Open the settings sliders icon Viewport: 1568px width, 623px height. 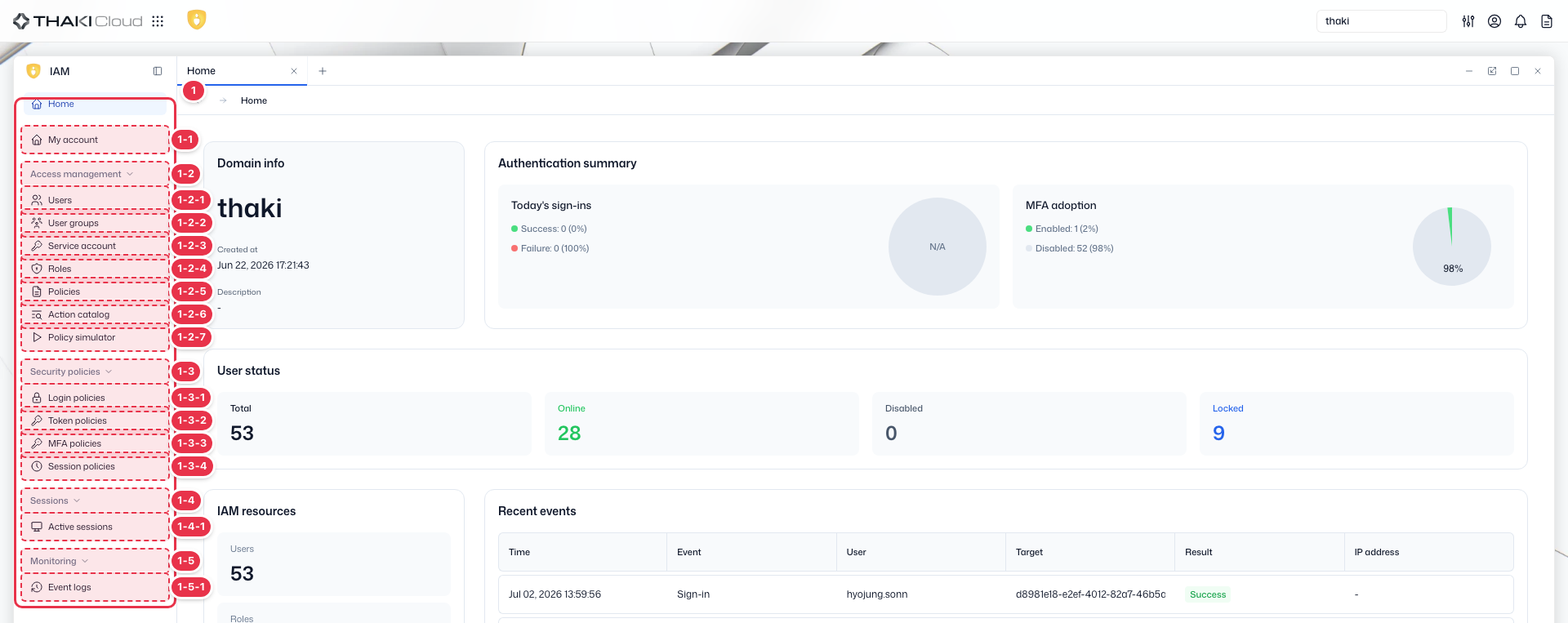[1468, 21]
